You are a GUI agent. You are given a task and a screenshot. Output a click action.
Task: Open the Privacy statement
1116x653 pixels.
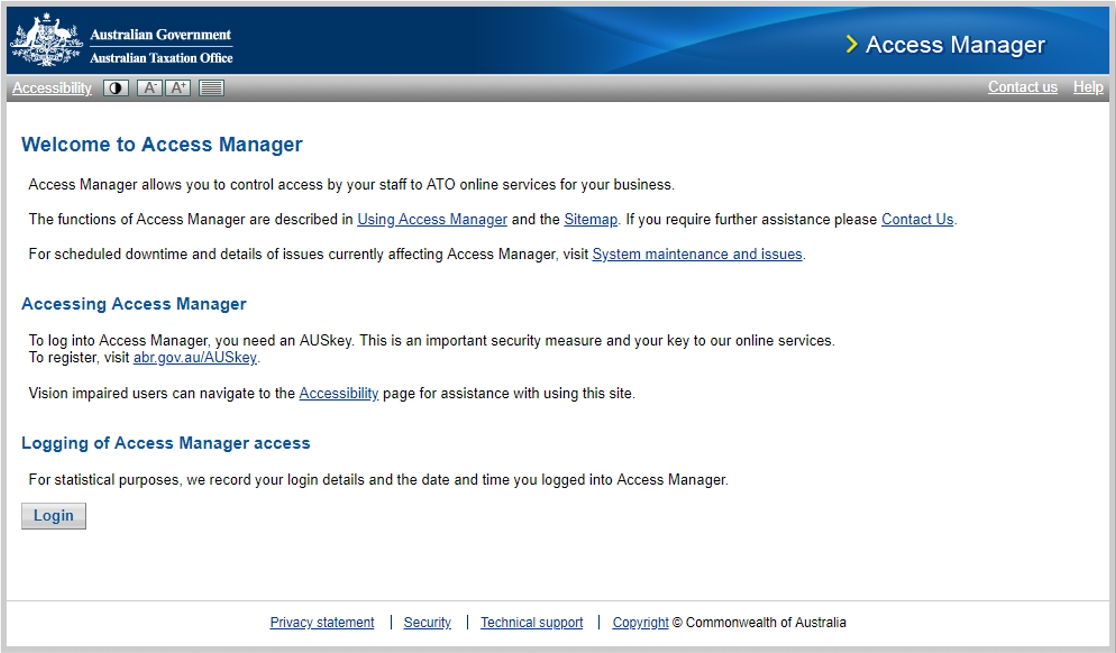click(322, 622)
